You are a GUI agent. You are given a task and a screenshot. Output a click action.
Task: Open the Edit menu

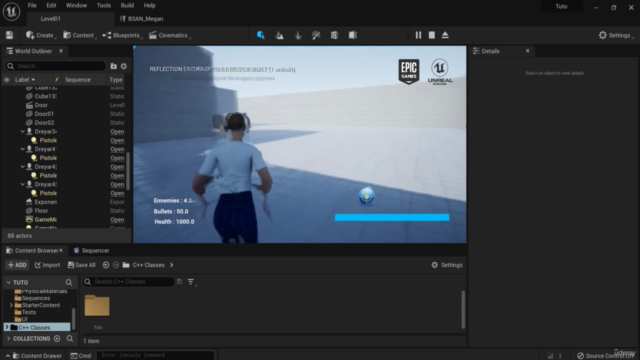[x=51, y=5]
